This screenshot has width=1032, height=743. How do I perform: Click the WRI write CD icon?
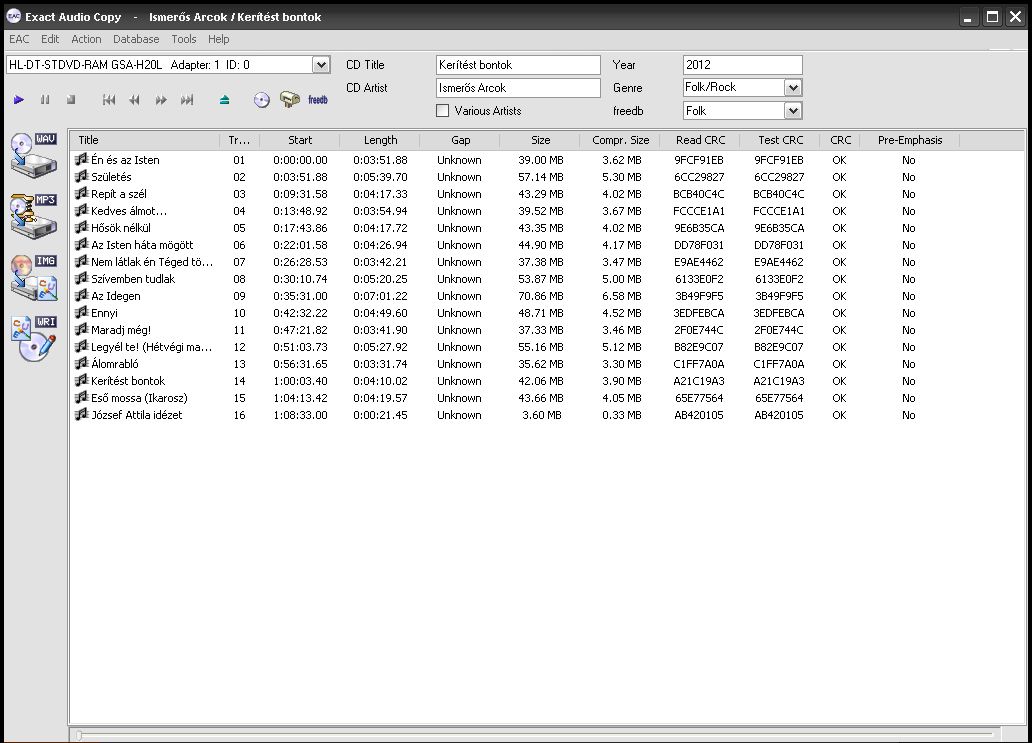34,338
